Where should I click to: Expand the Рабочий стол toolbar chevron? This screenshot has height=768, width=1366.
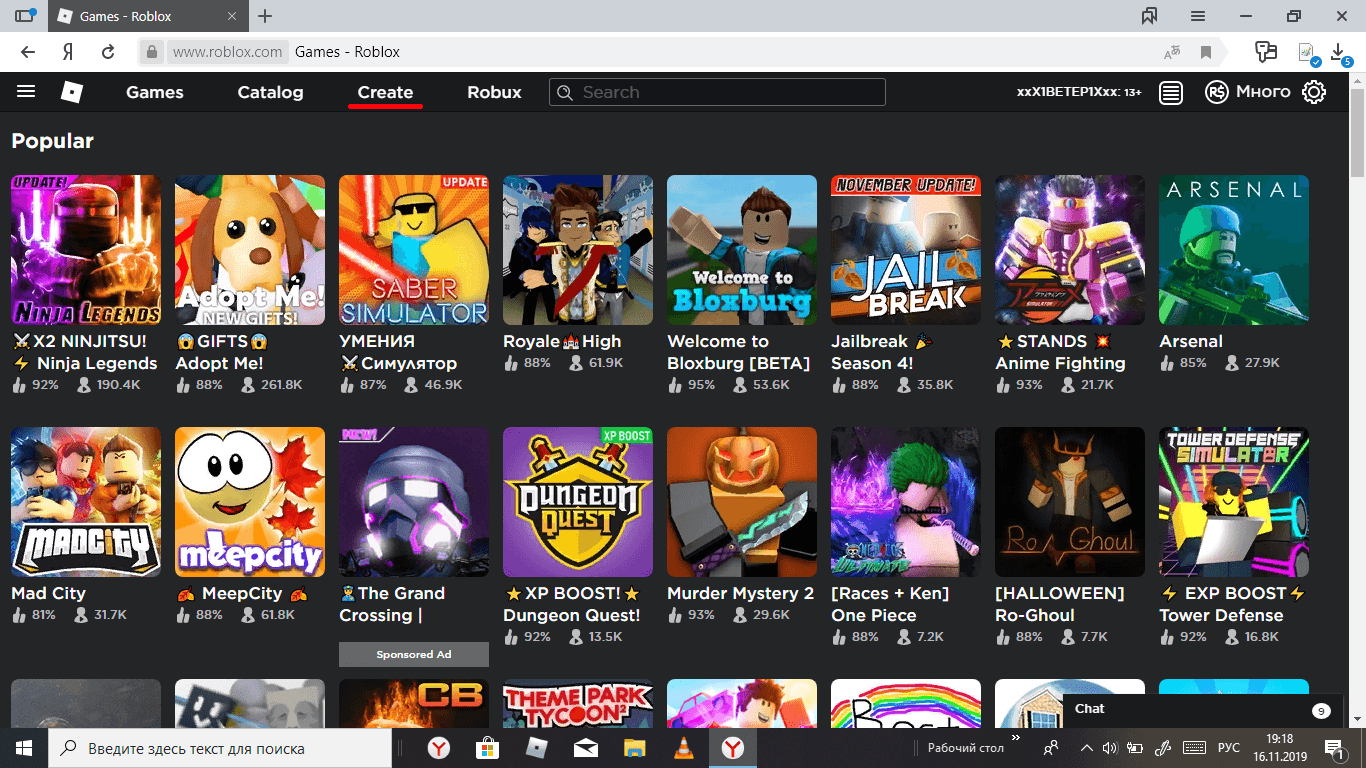[x=1016, y=740]
